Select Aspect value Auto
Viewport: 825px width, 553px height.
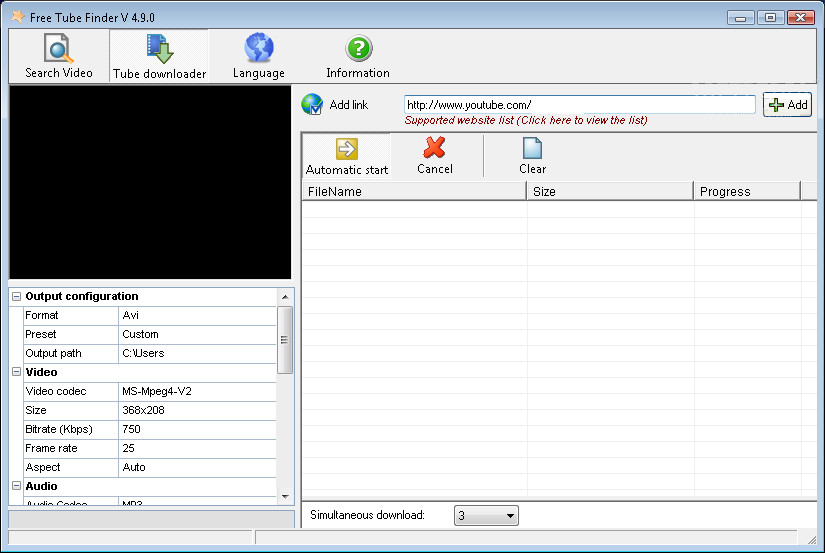197,467
